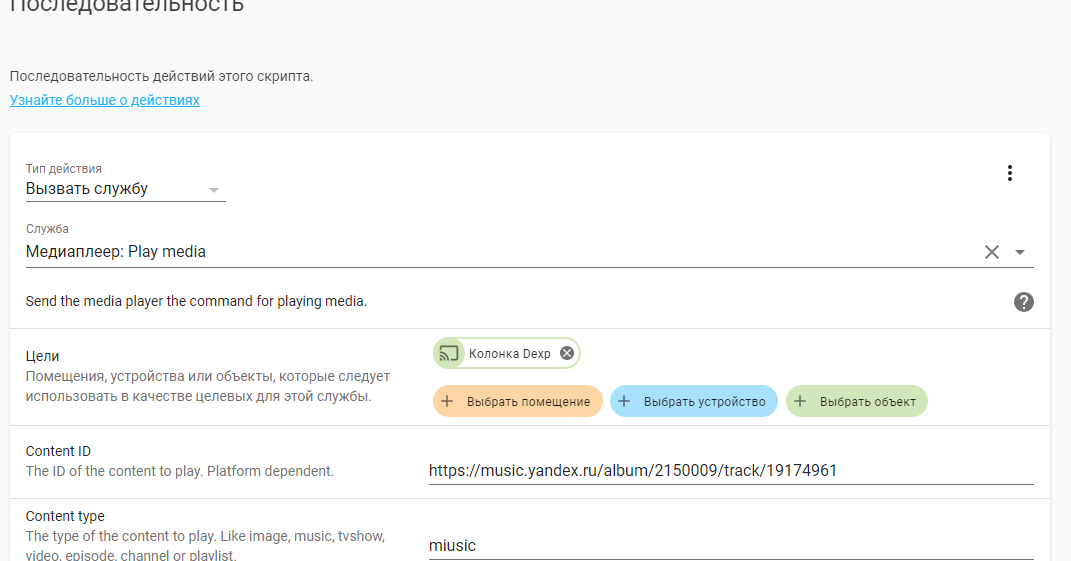Expand the Служба service dropdown arrow
Screen dimensions: 1071x561
1020,252
